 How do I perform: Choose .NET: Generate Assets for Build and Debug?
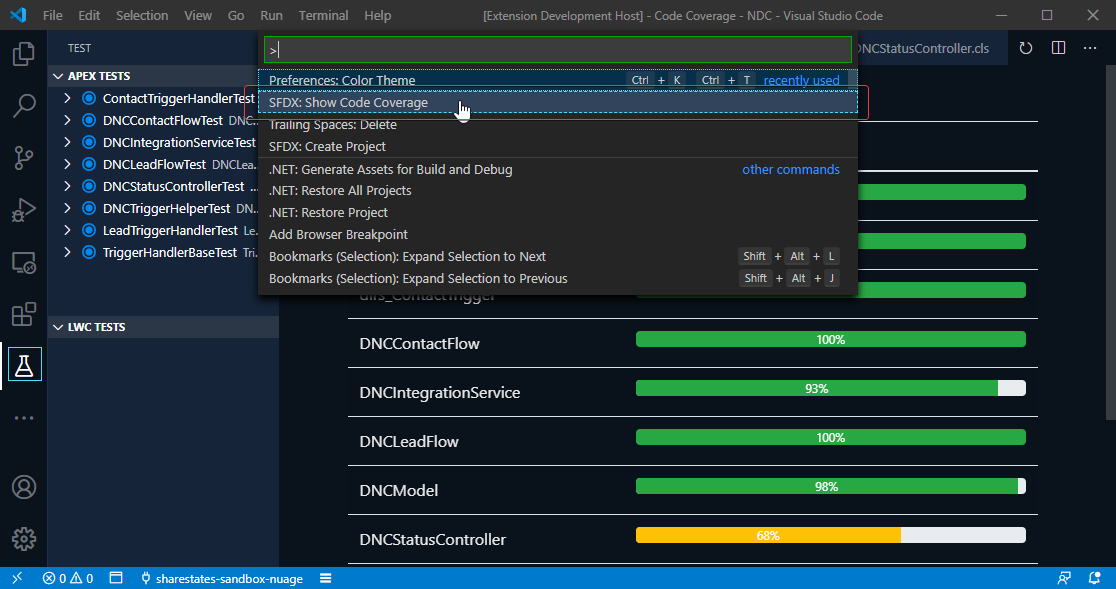point(557,169)
